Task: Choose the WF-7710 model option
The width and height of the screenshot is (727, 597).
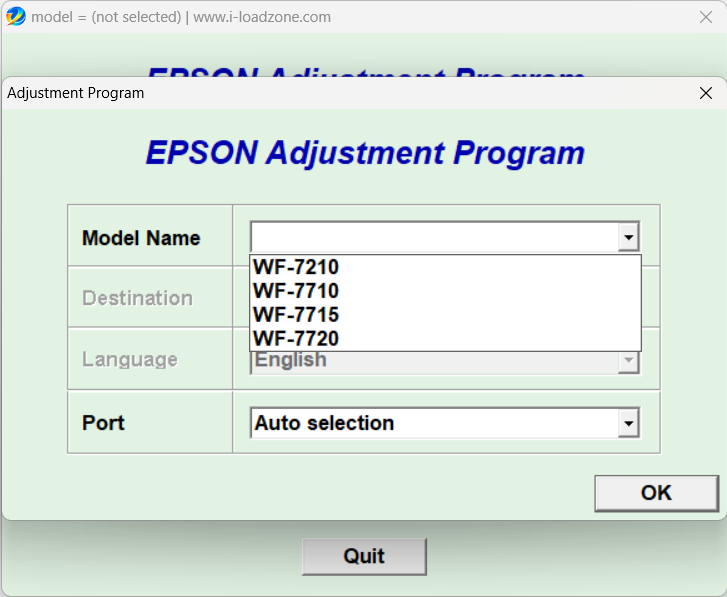Action: point(296,291)
